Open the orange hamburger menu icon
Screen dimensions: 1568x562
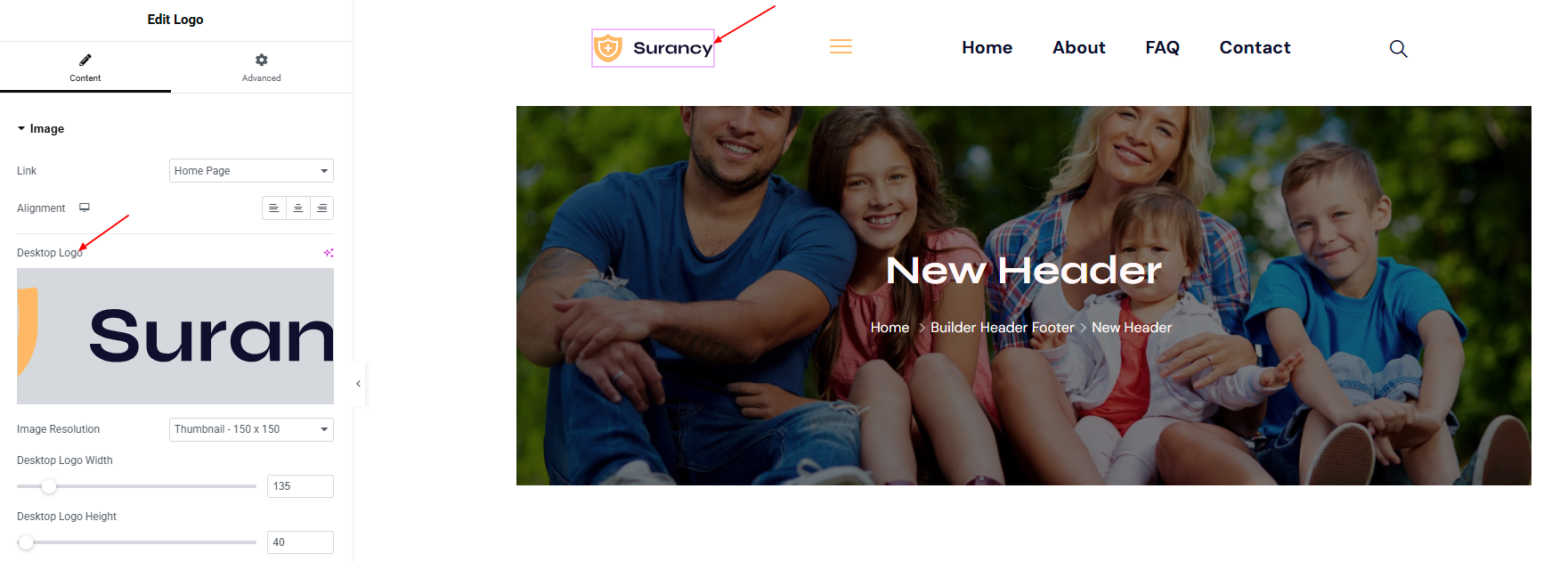tap(841, 47)
